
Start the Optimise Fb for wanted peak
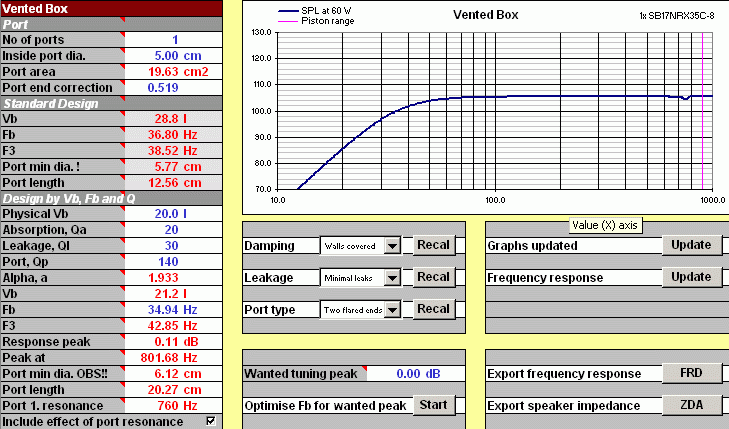433,405
